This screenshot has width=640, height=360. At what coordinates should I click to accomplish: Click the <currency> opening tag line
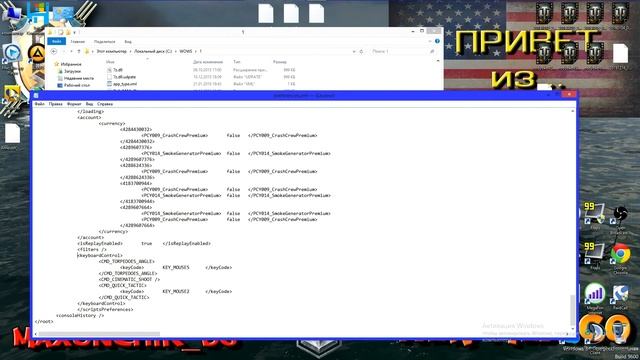coord(112,123)
